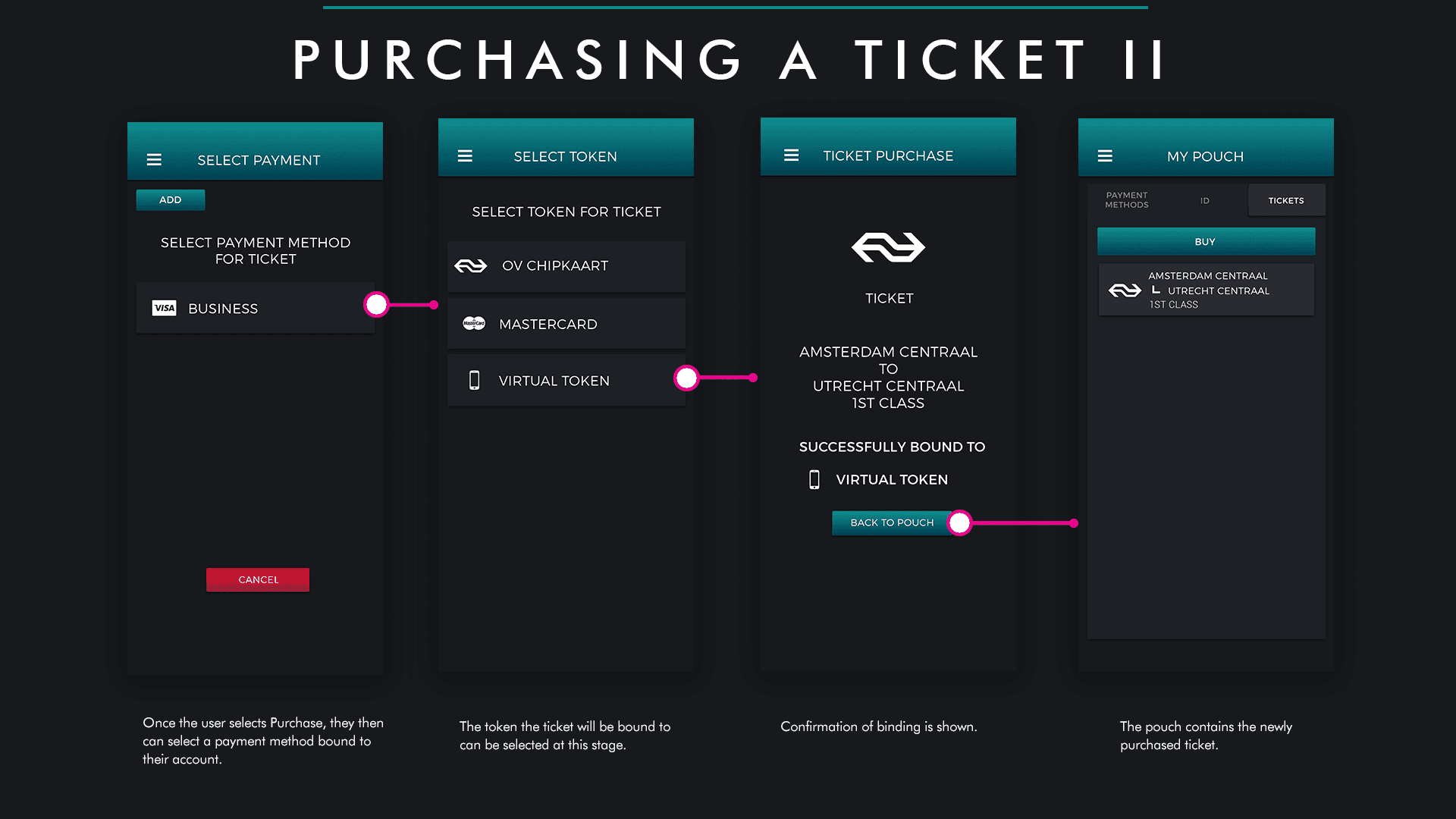
Task: Click the Virtual Token phone icon
Action: click(x=474, y=381)
